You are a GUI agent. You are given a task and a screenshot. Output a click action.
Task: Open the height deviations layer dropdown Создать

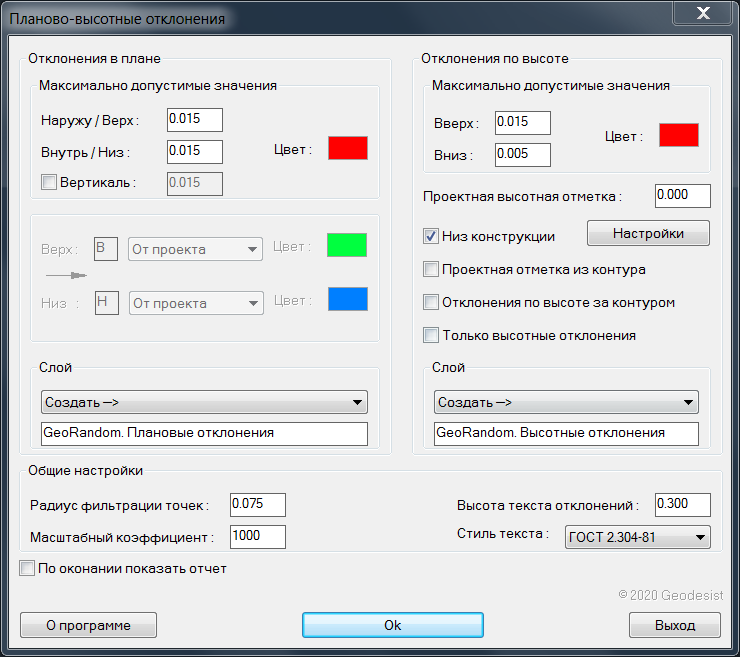click(565, 402)
